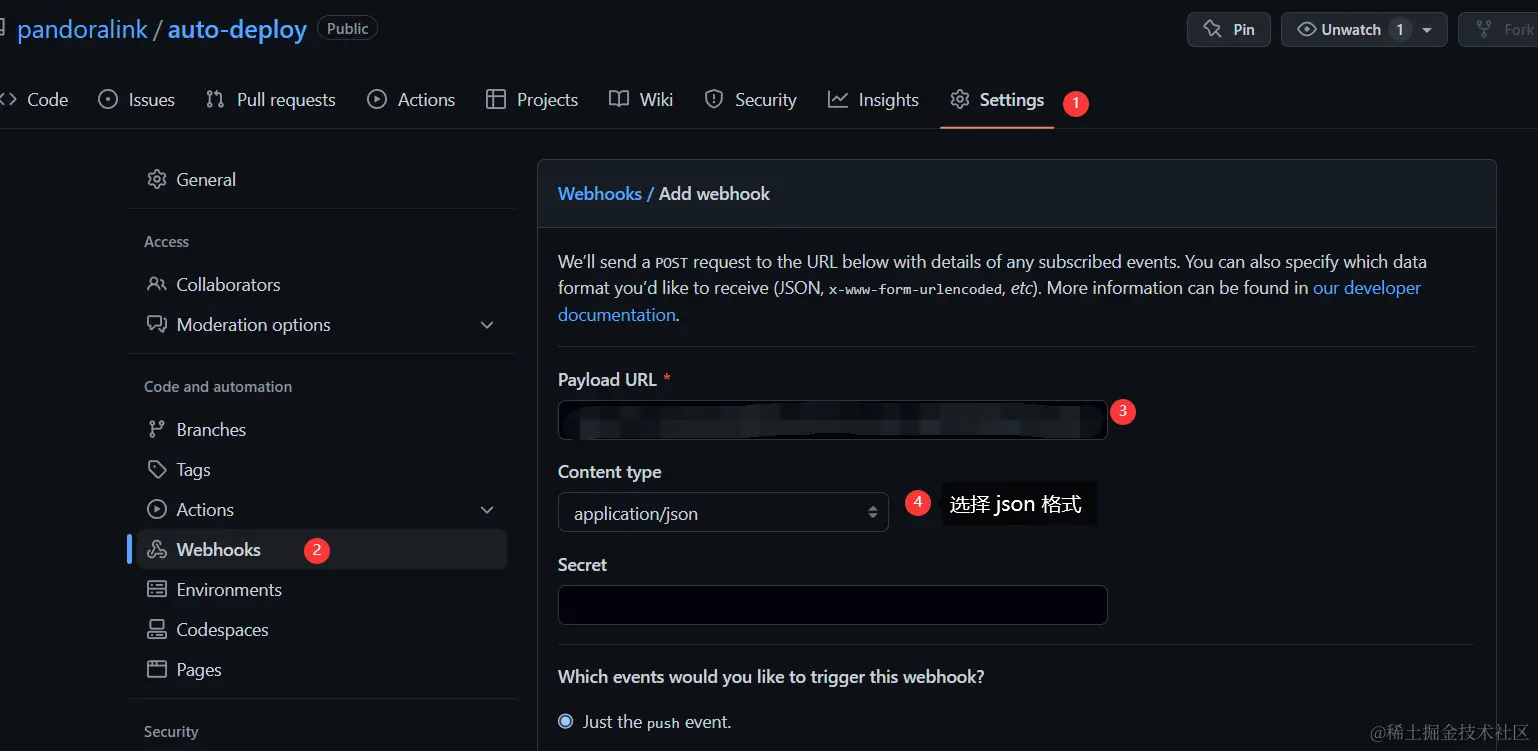Switch to the Issues tab

click(x=137, y=100)
